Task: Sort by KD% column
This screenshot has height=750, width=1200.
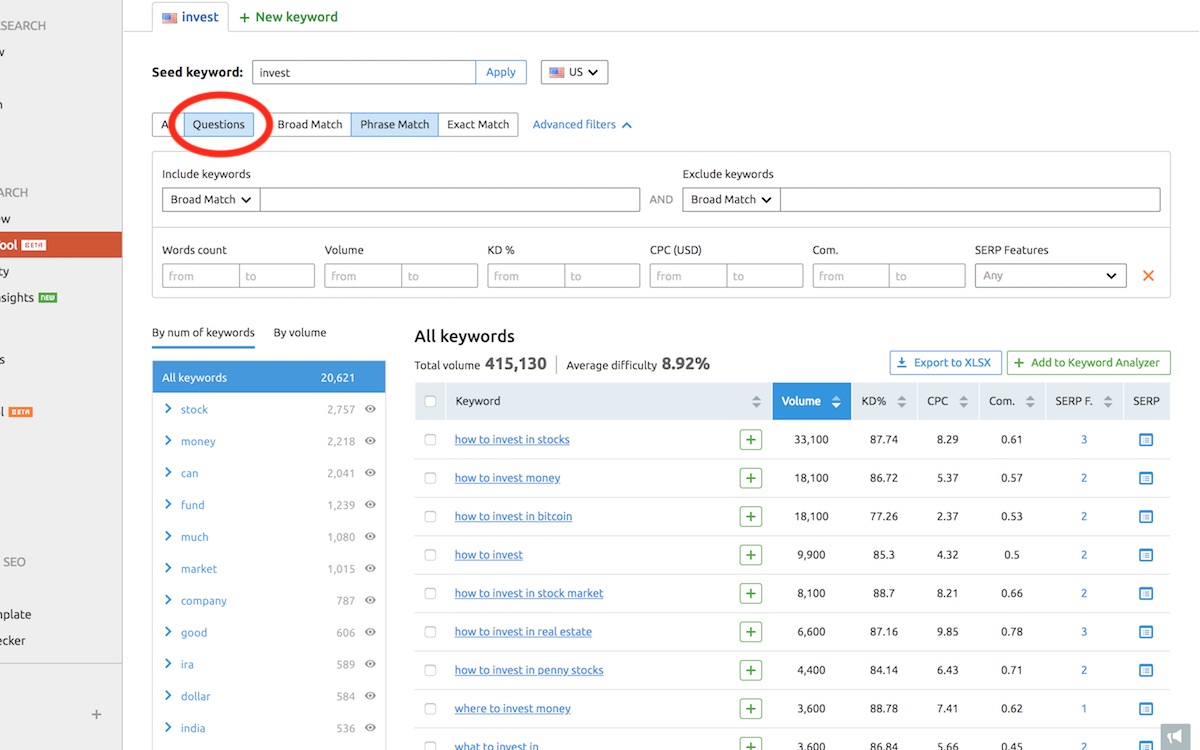Action: coord(901,402)
